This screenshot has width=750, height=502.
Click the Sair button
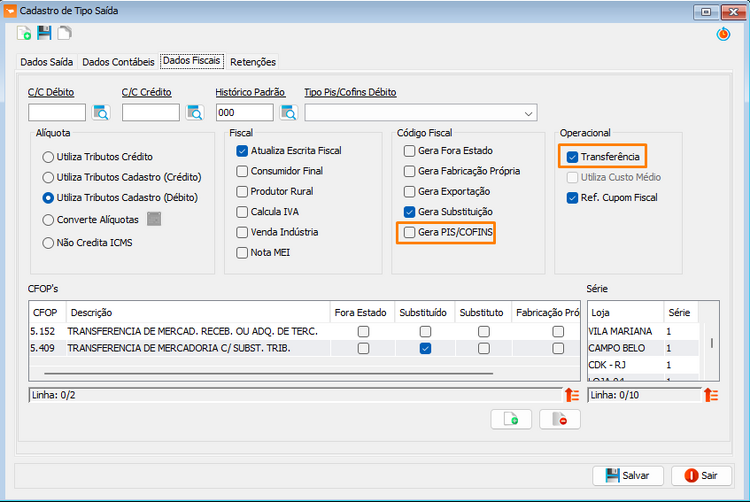[x=701, y=476]
